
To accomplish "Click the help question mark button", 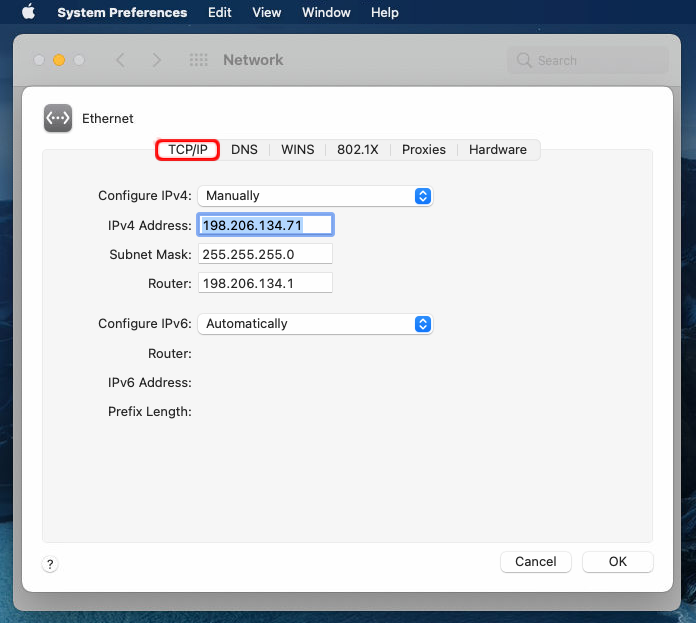I will [x=50, y=564].
